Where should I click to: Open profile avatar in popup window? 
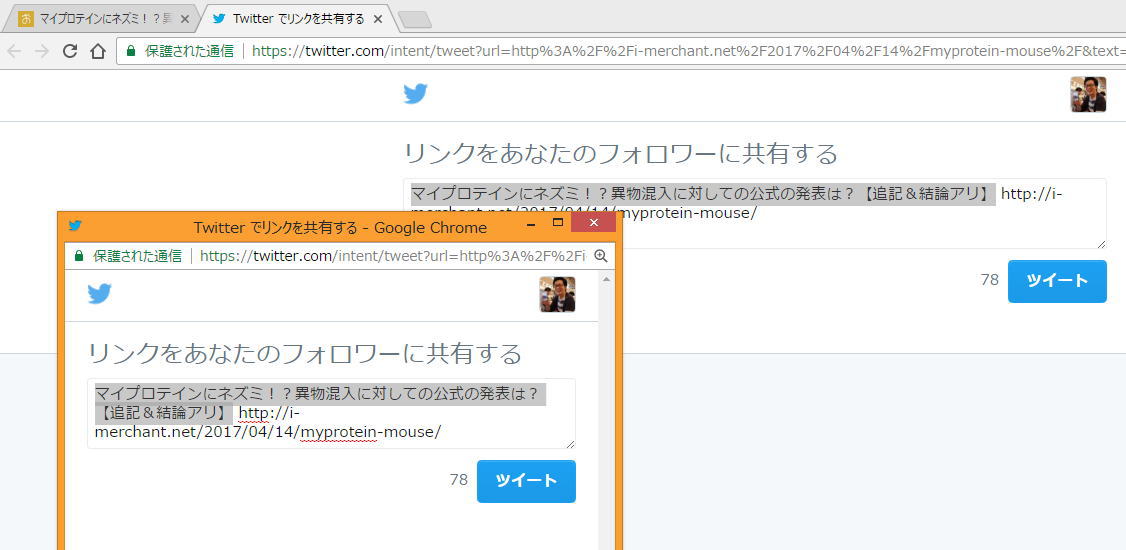pos(557,294)
